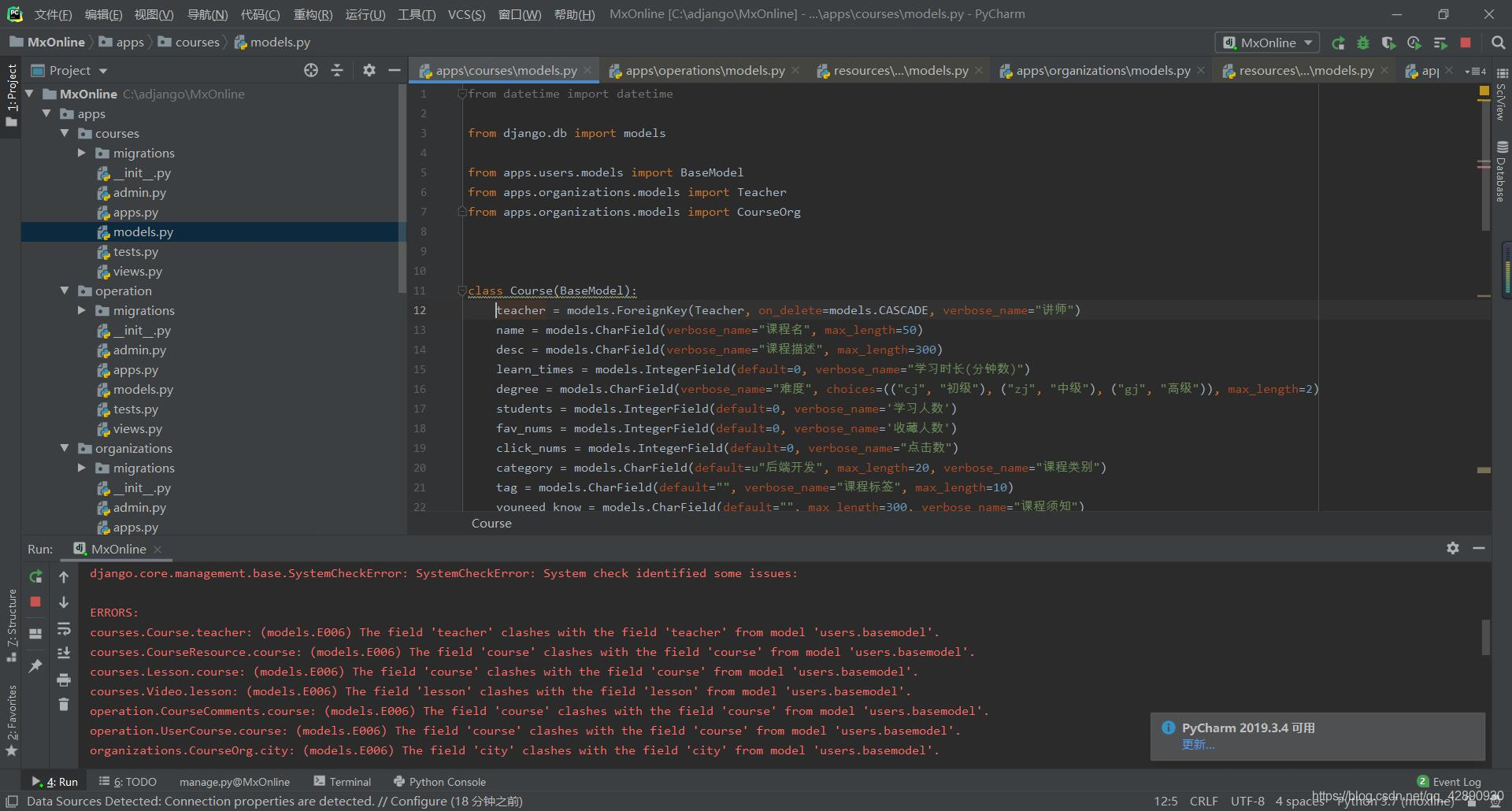Click 12:5 caret position in status bar
The height and width of the screenshot is (811, 1512).
pos(1165,801)
